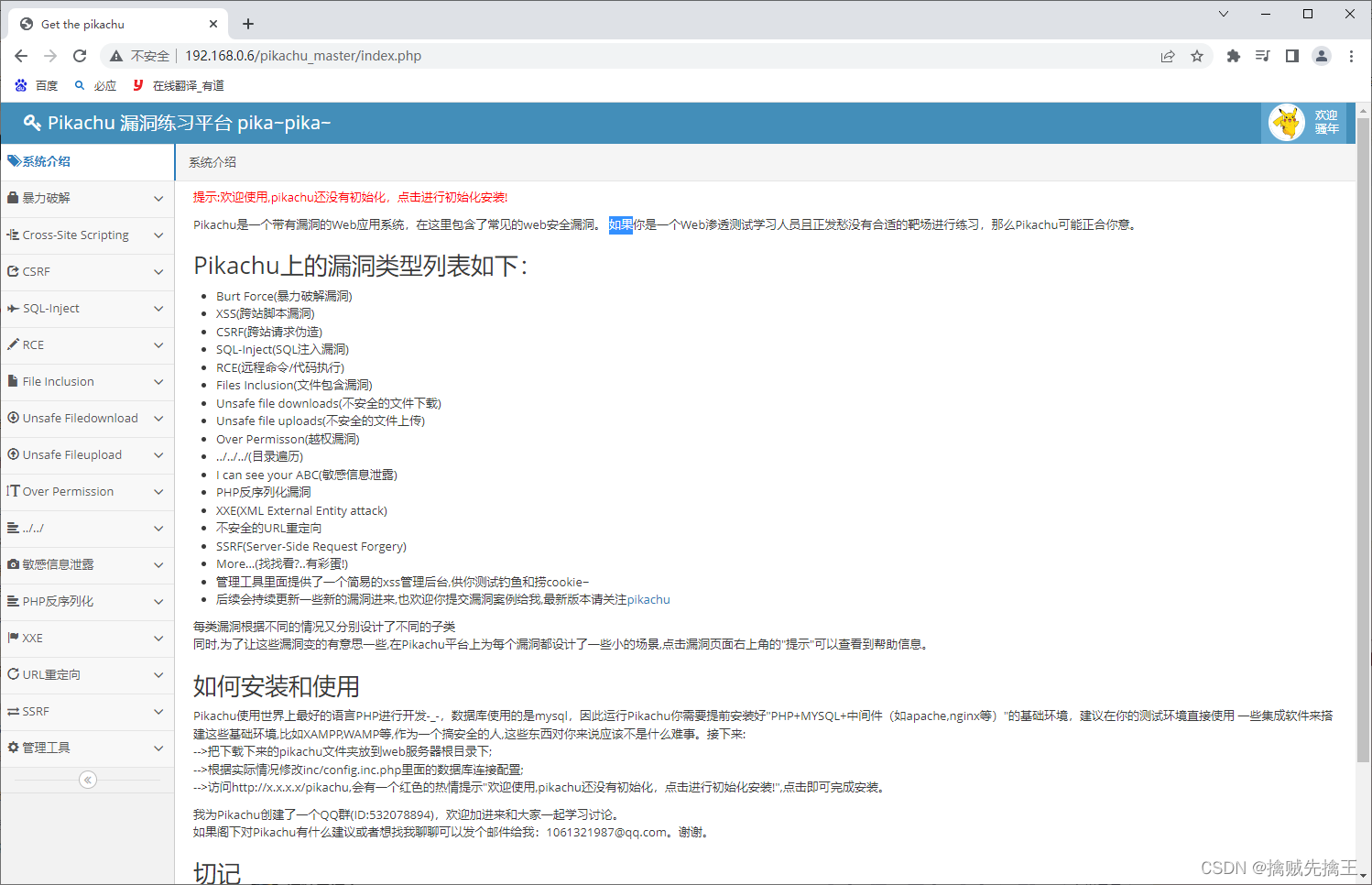Click the key icon beside Pikachu title
1372x885 pixels.
[32, 123]
